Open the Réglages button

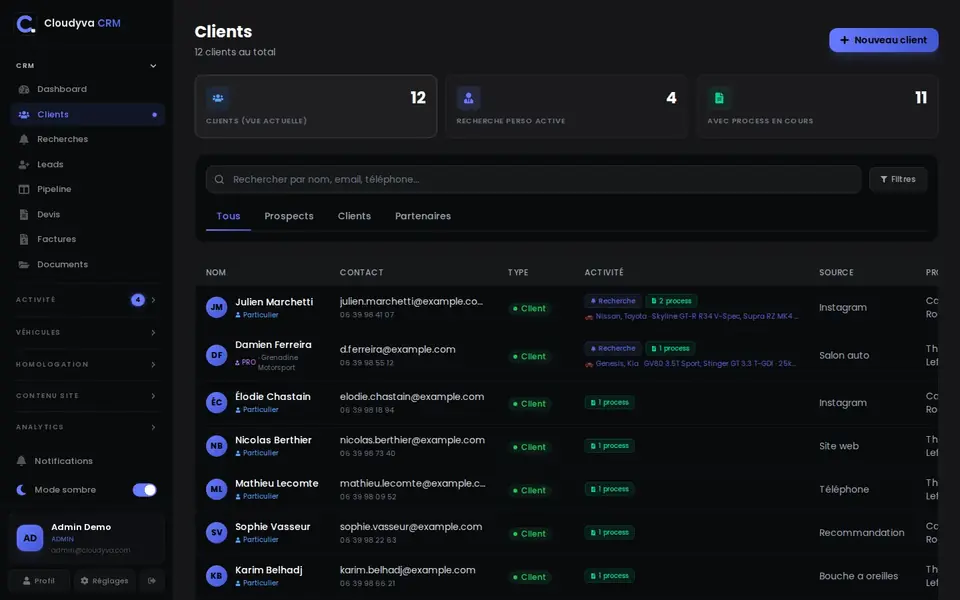coord(105,580)
